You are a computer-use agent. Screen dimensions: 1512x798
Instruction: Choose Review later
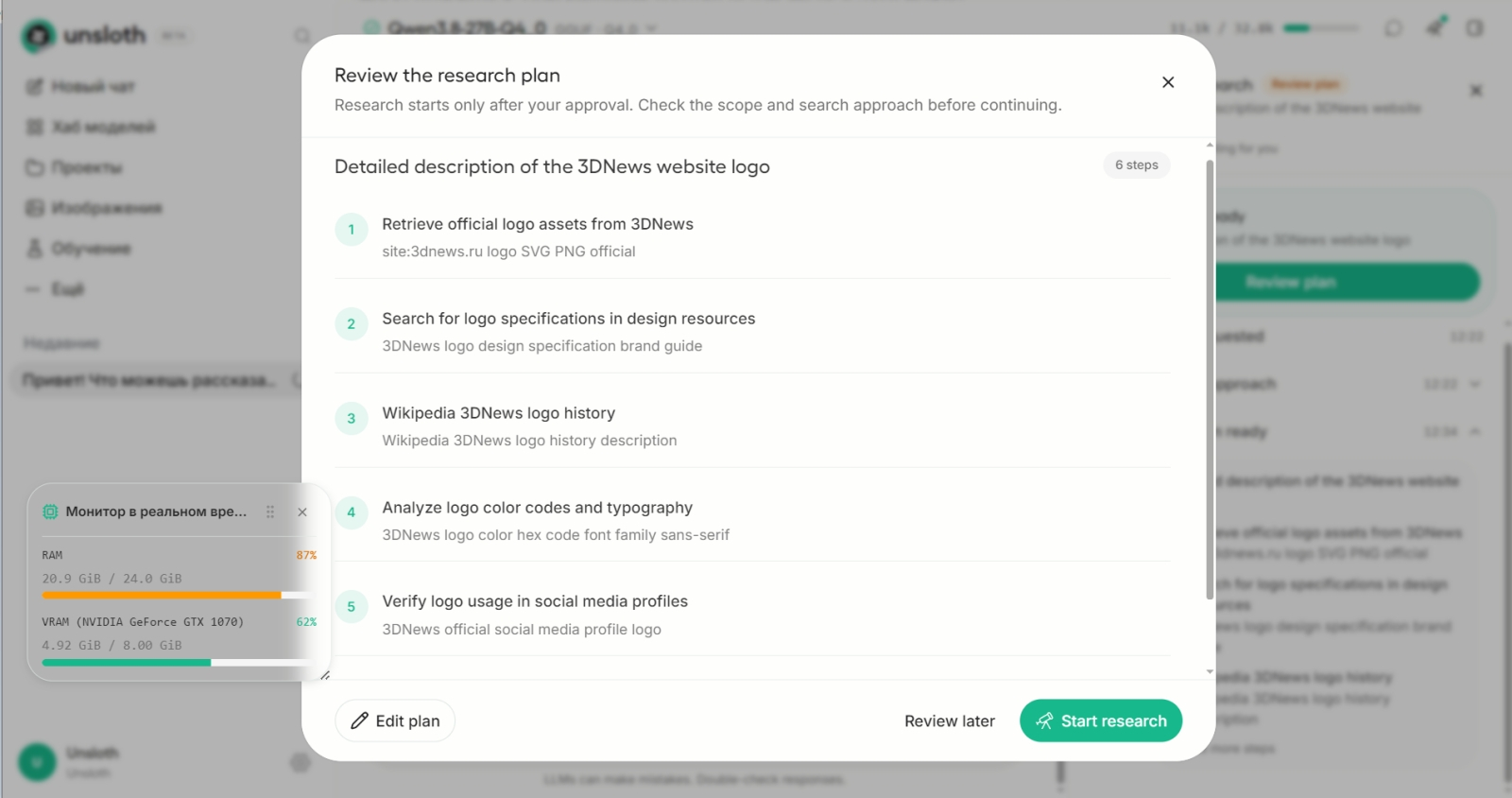point(950,720)
